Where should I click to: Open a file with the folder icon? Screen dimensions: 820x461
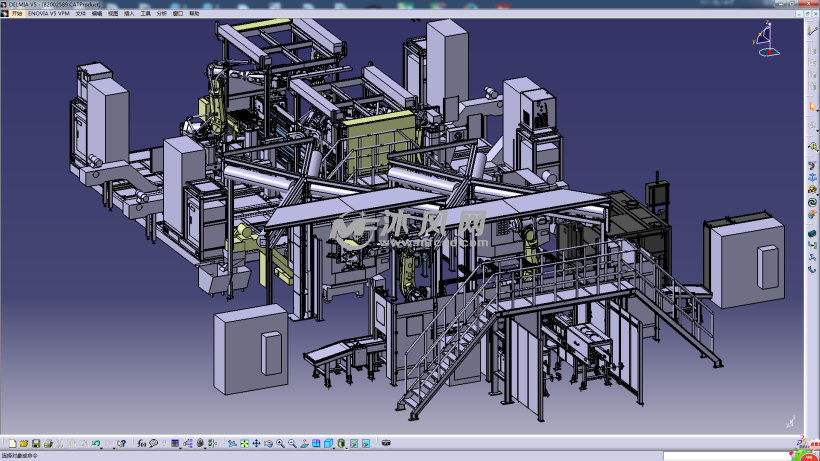(x=23, y=443)
